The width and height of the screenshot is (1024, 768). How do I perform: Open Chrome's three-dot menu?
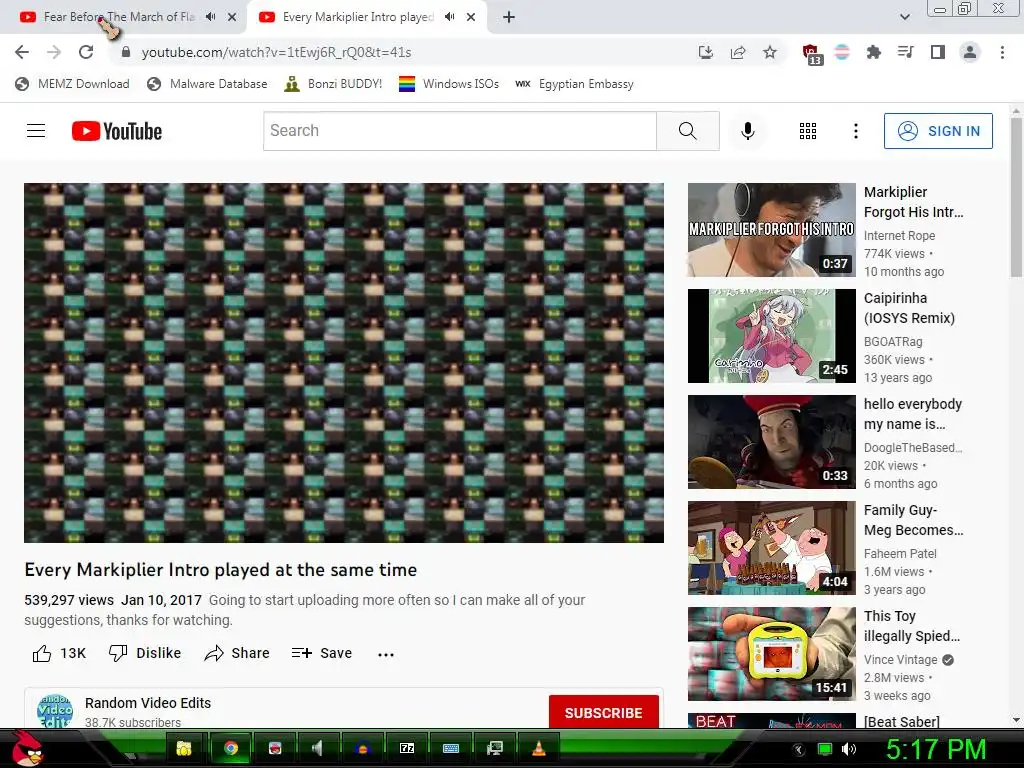(x=1002, y=52)
